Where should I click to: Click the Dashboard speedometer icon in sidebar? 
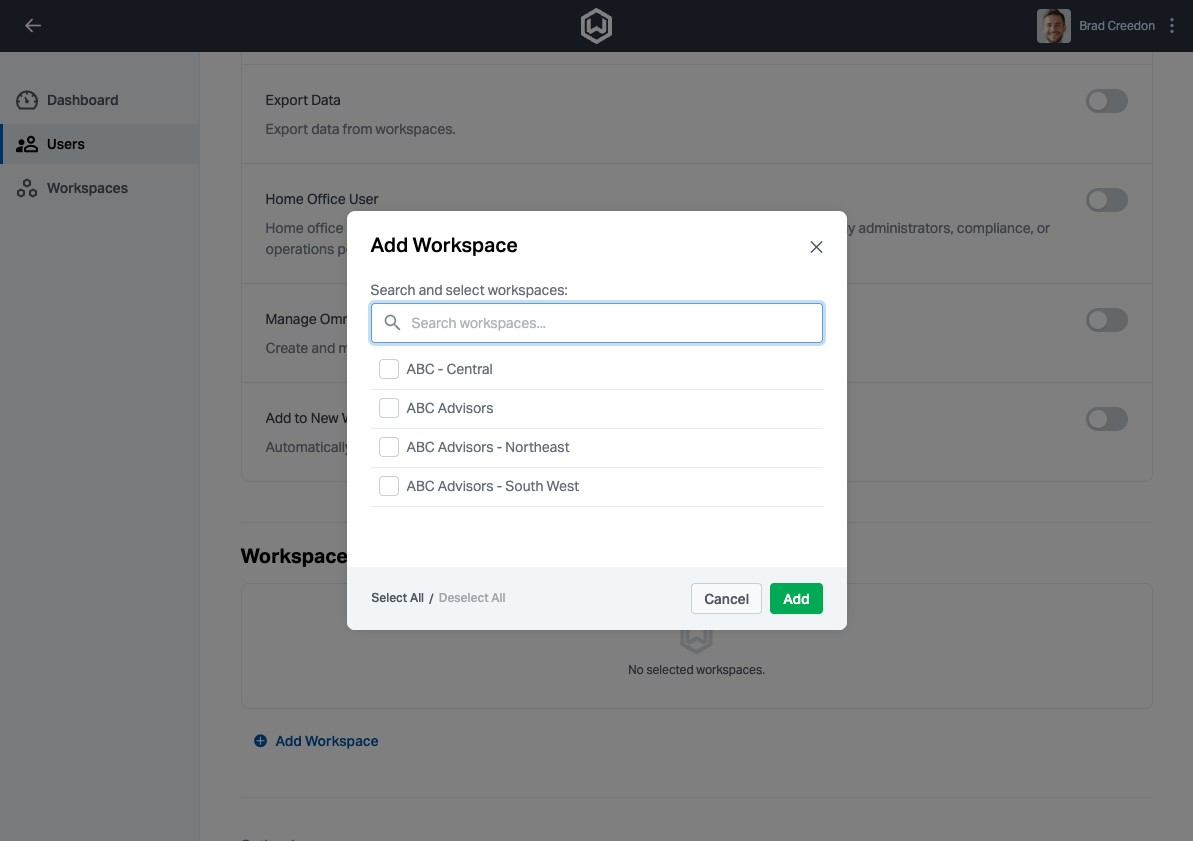point(26,100)
